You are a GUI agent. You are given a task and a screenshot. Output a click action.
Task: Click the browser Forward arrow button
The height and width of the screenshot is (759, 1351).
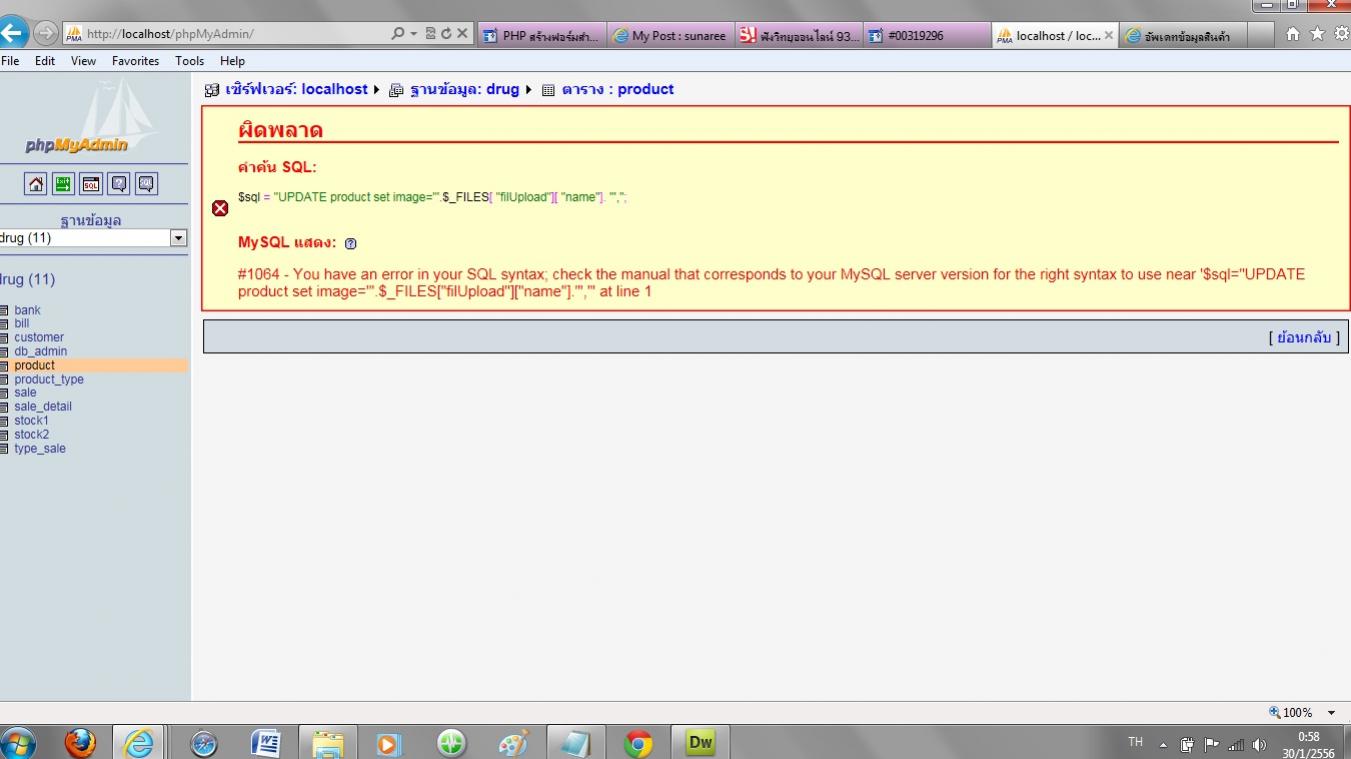(46, 33)
